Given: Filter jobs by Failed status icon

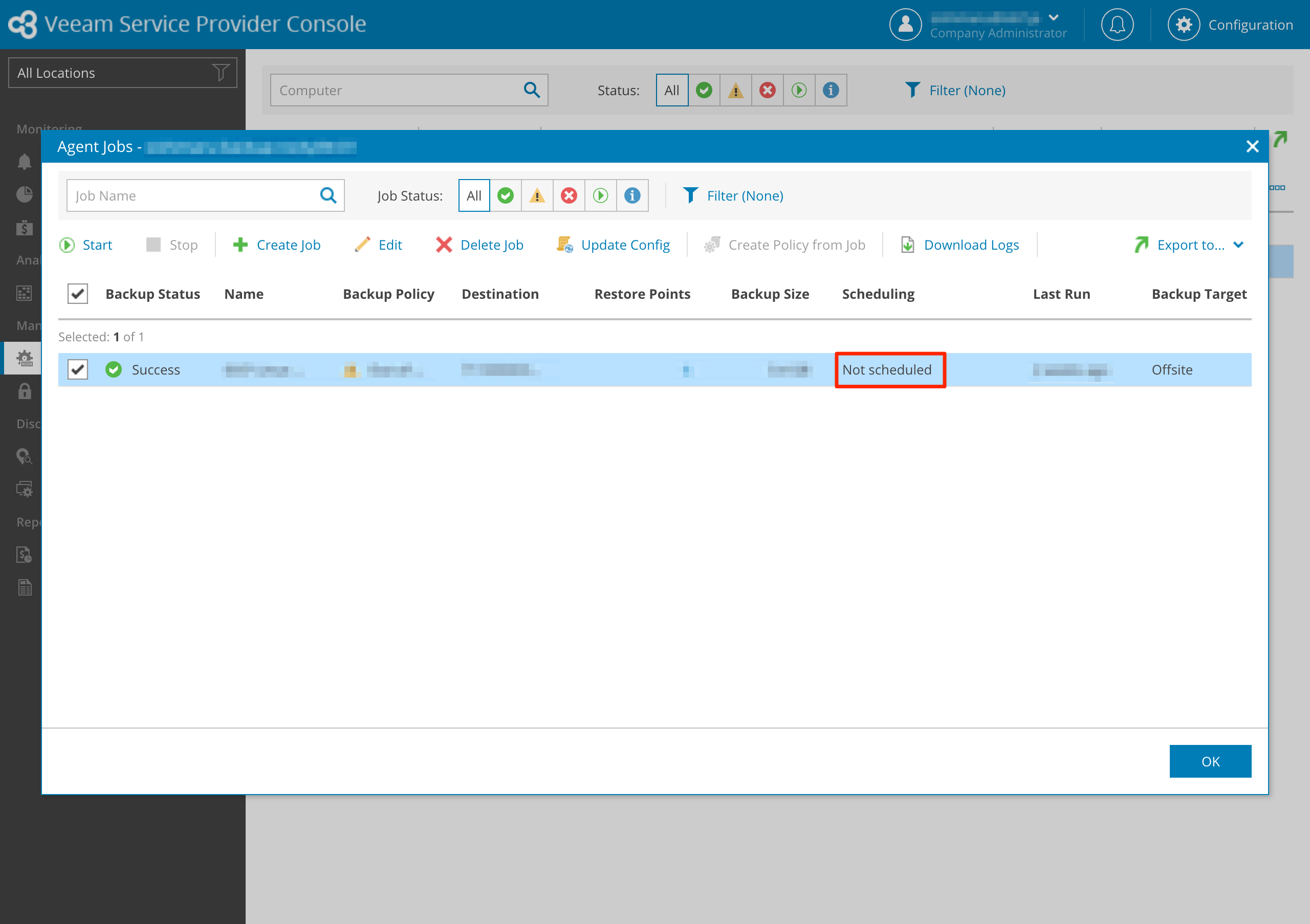Looking at the screenshot, I should (x=569, y=195).
